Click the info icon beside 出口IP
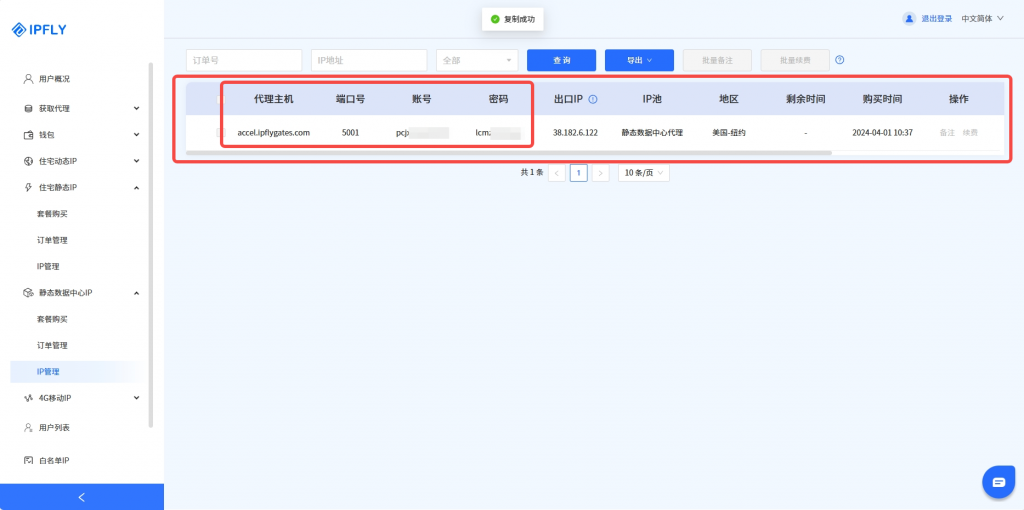The image size is (1024, 510). (593, 100)
